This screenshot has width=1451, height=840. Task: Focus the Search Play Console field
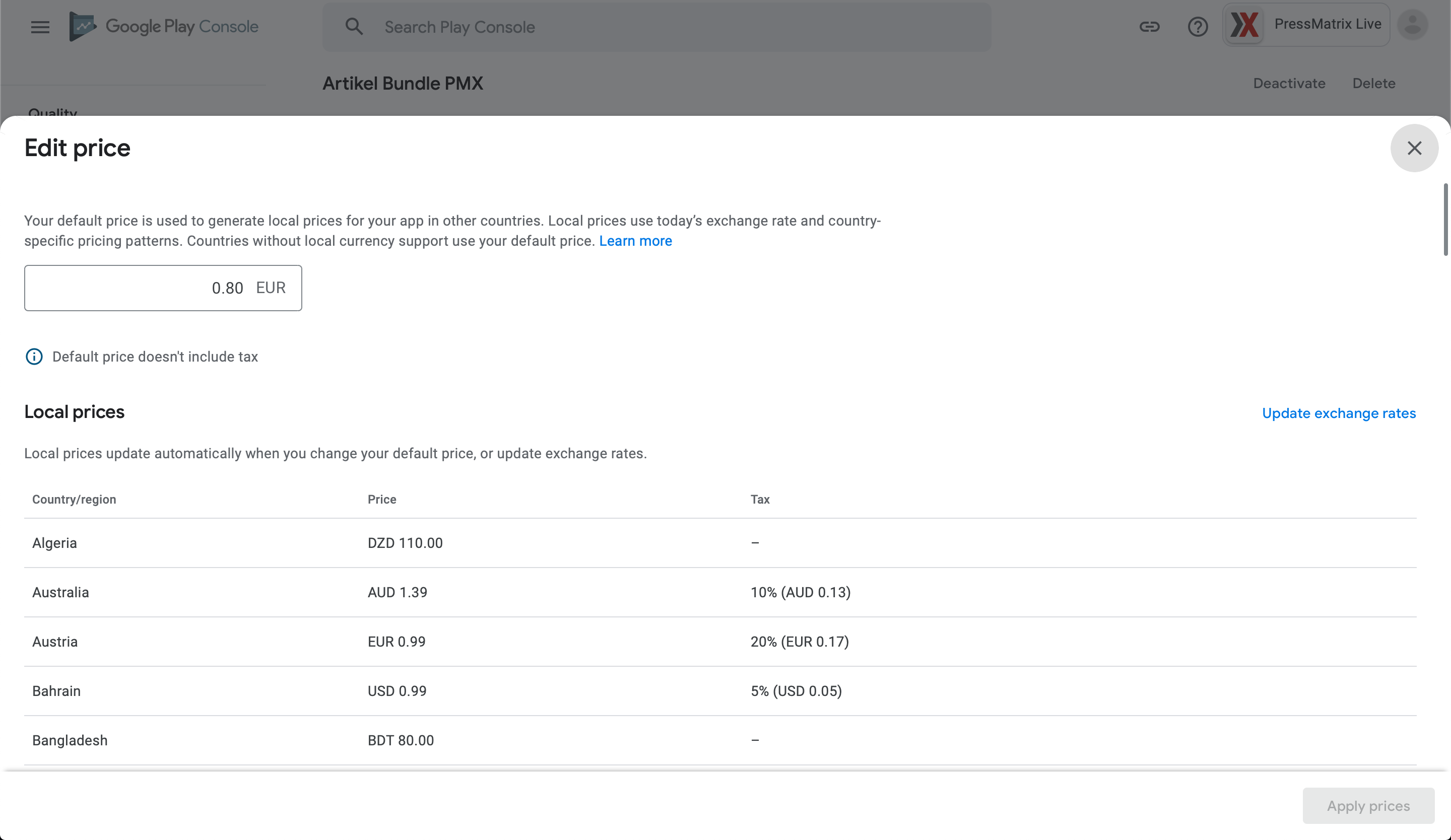click(x=656, y=27)
